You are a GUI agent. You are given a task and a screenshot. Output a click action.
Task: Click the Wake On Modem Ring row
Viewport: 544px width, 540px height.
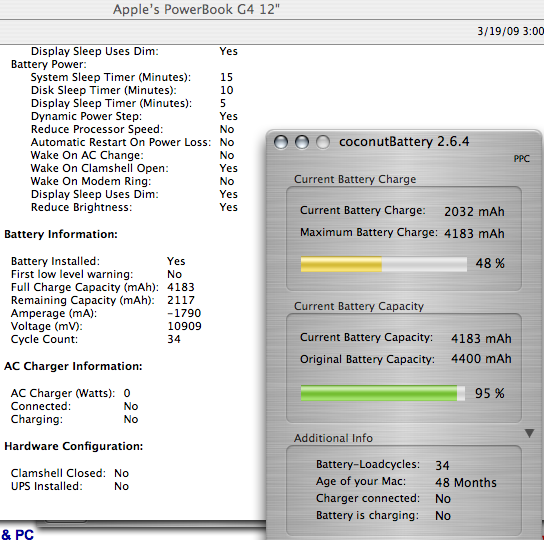click(x=133, y=181)
